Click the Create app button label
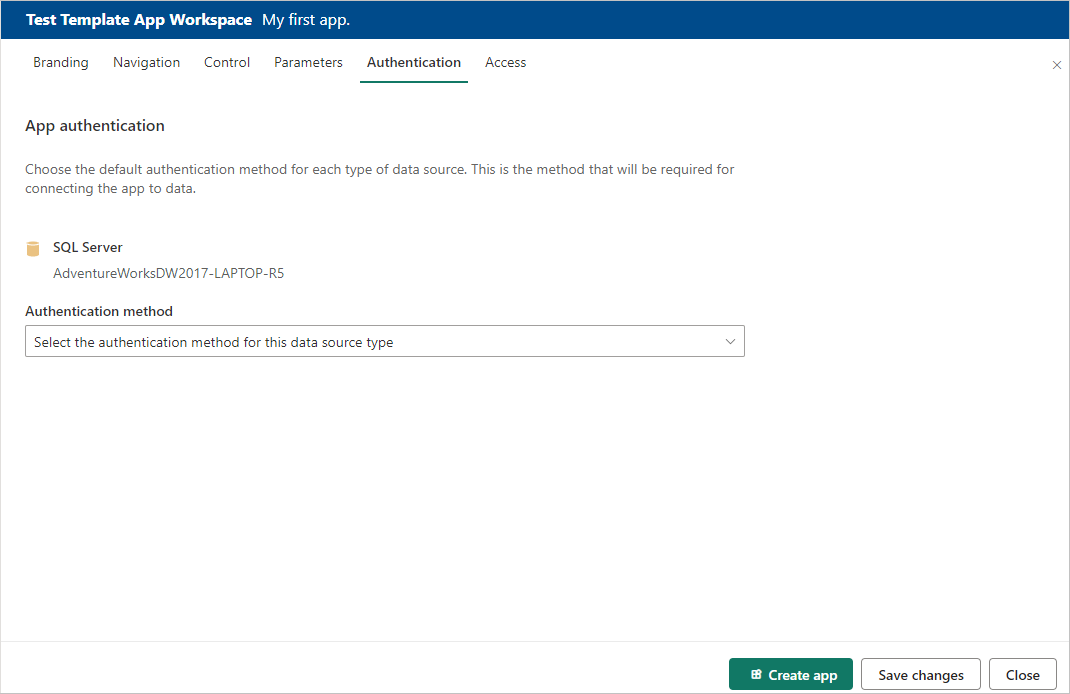This screenshot has width=1070, height=694. [802, 675]
